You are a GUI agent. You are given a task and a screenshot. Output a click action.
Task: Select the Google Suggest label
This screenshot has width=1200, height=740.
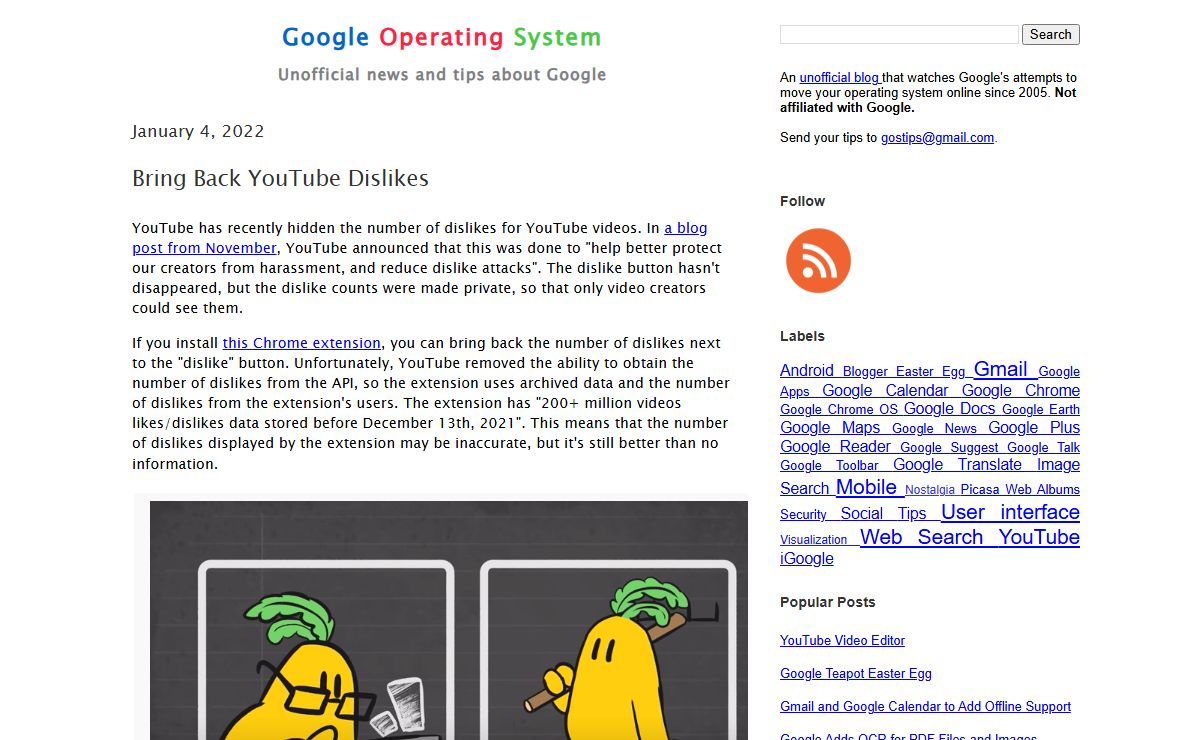pyautogui.click(x=949, y=447)
